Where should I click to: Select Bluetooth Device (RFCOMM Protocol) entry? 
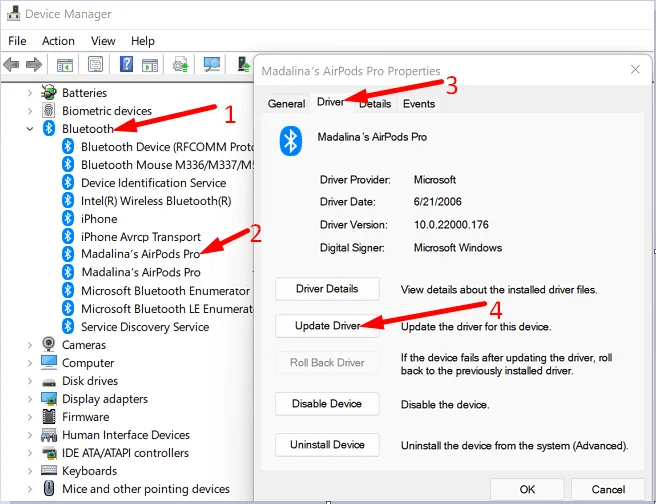167,147
